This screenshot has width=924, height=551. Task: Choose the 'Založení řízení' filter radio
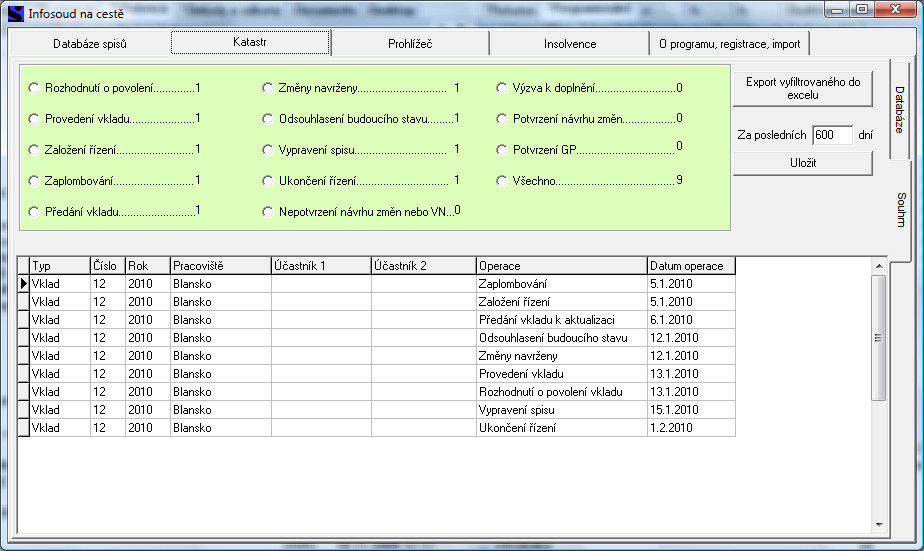[x=34, y=150]
